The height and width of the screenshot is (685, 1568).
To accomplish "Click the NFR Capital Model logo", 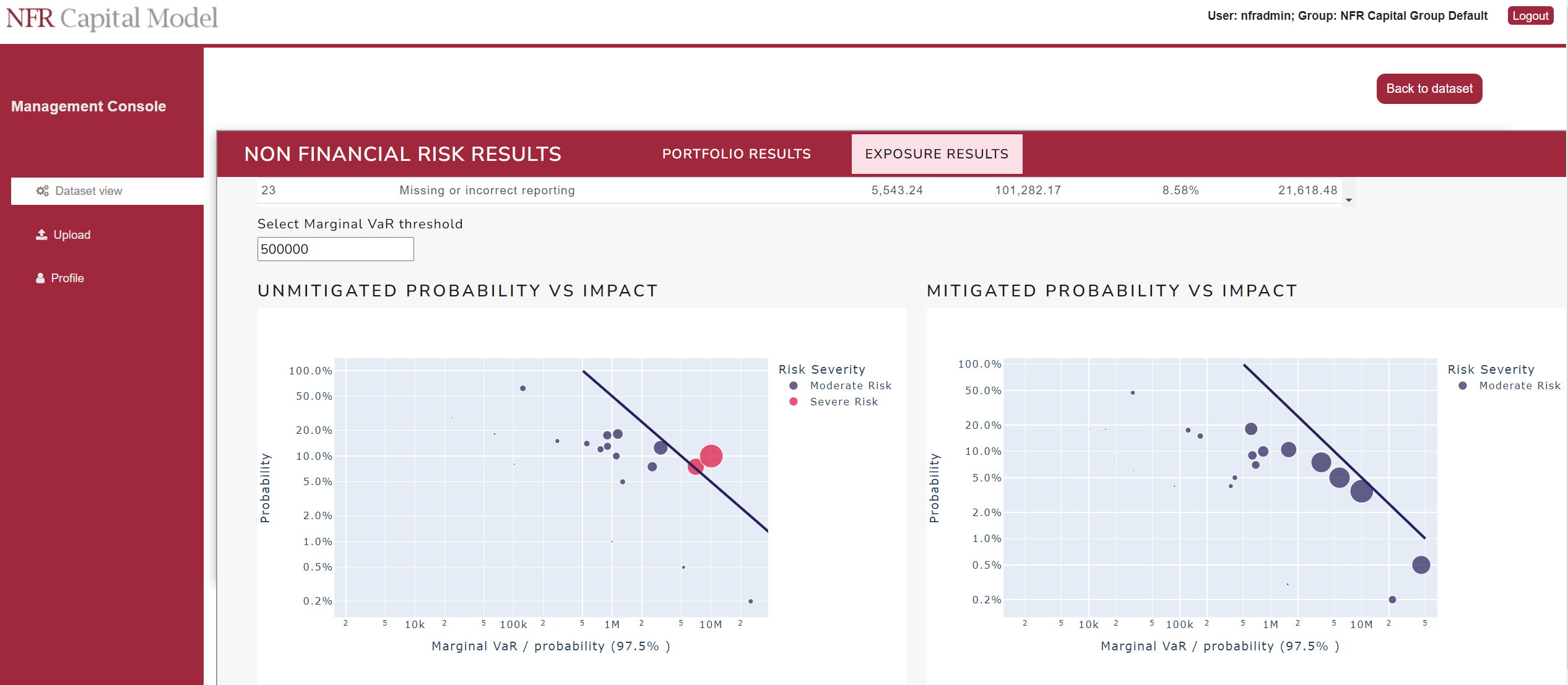I will click(x=112, y=18).
